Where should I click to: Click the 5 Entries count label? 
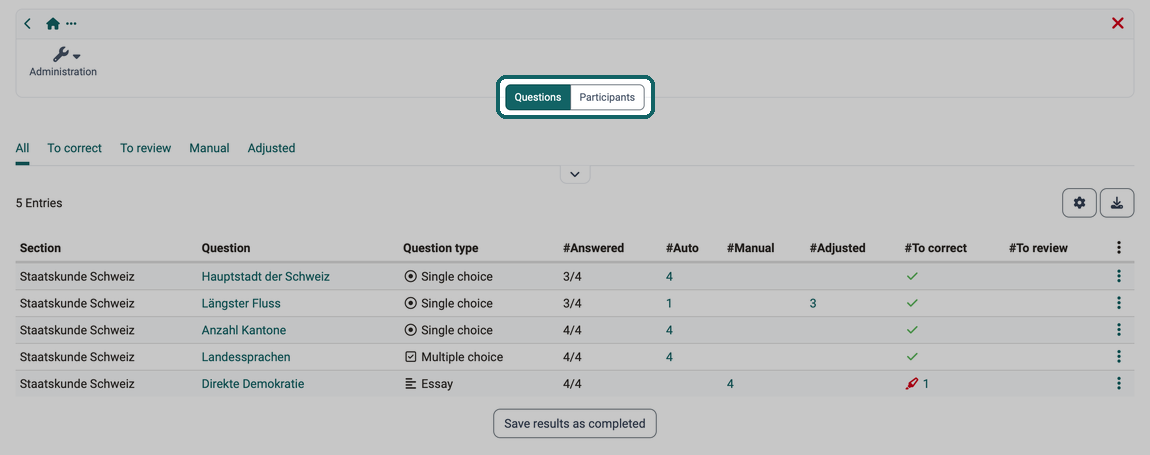(x=39, y=203)
